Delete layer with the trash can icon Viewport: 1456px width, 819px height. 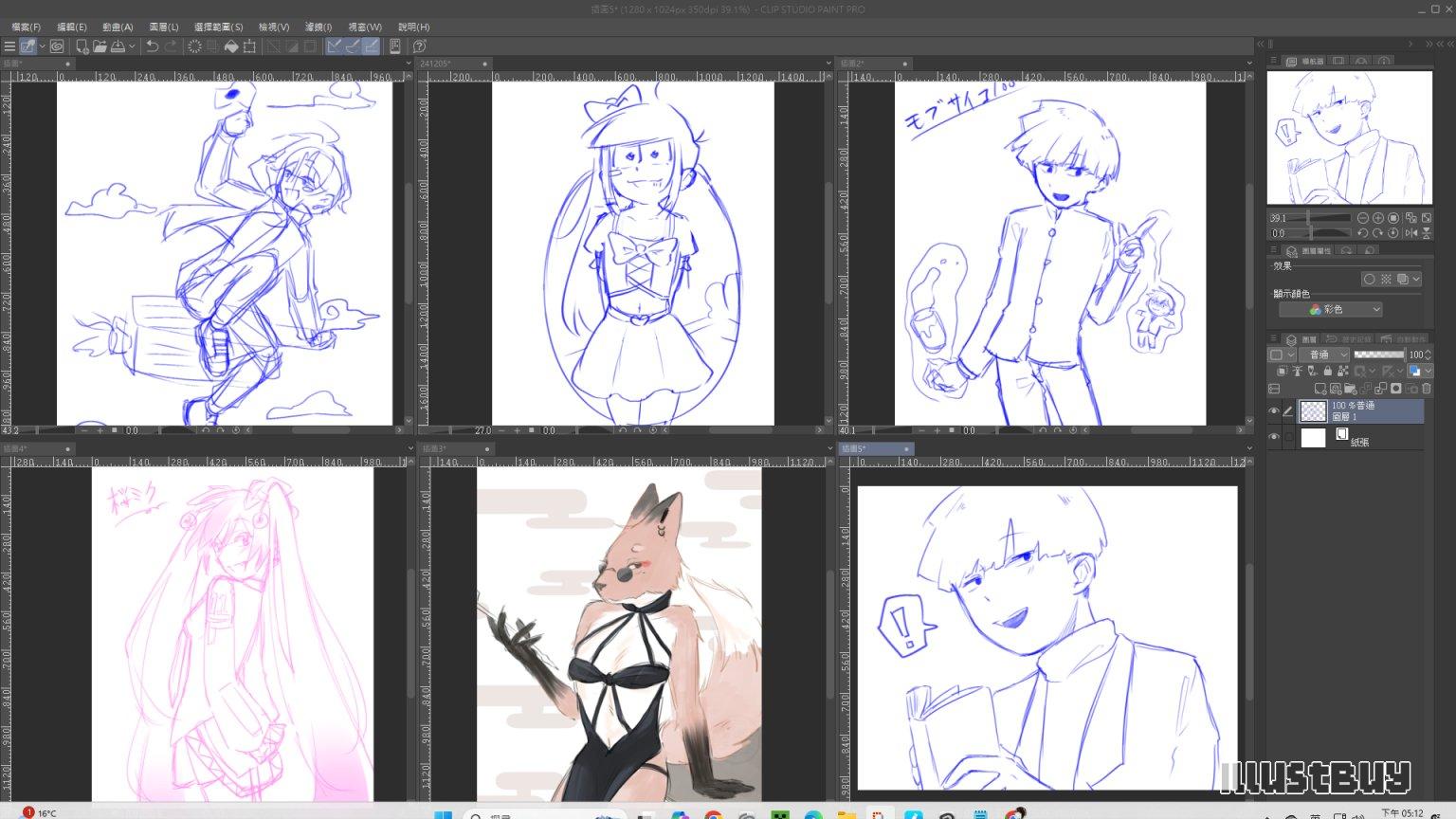(1426, 389)
